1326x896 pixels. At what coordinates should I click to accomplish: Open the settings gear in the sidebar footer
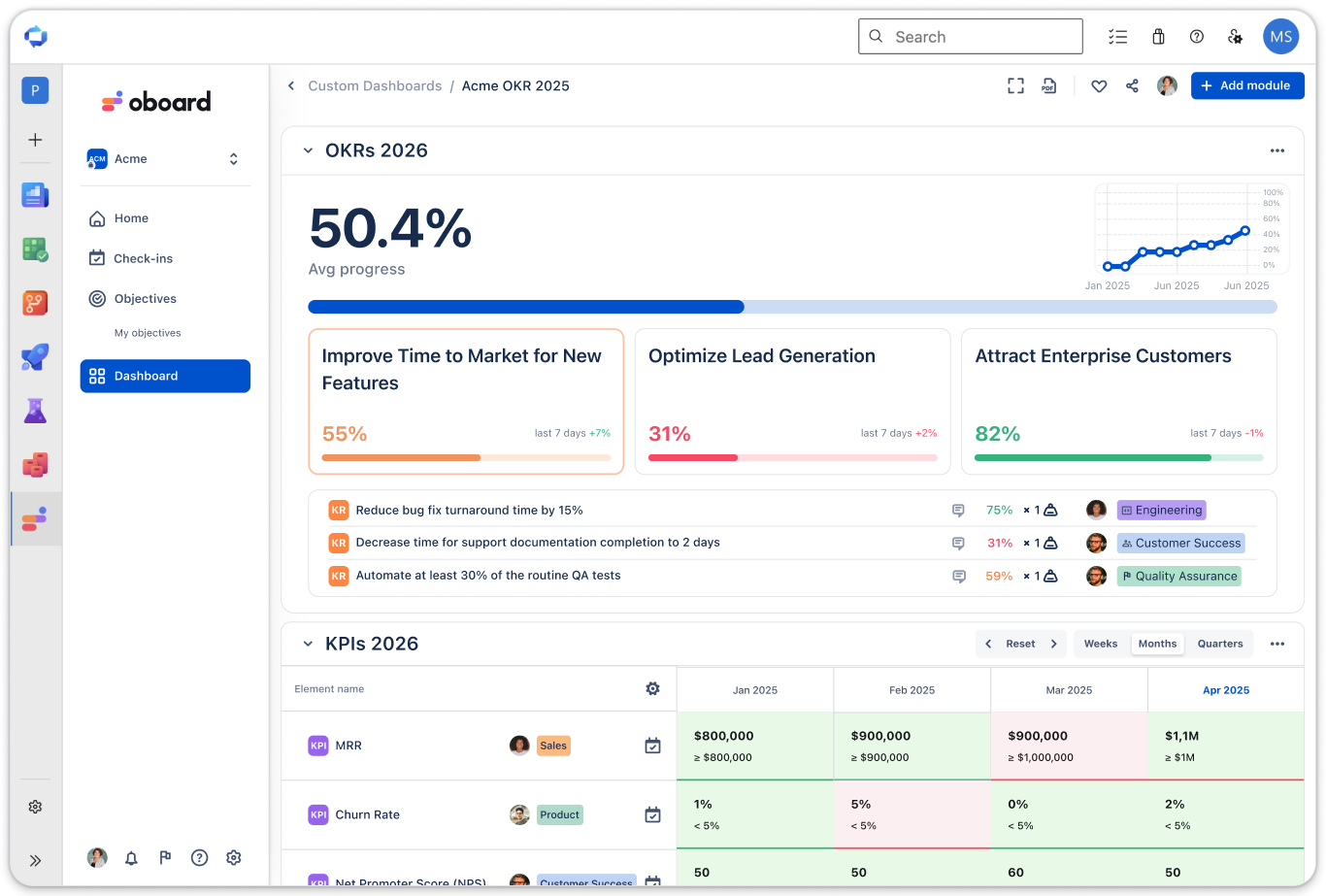pos(233,857)
